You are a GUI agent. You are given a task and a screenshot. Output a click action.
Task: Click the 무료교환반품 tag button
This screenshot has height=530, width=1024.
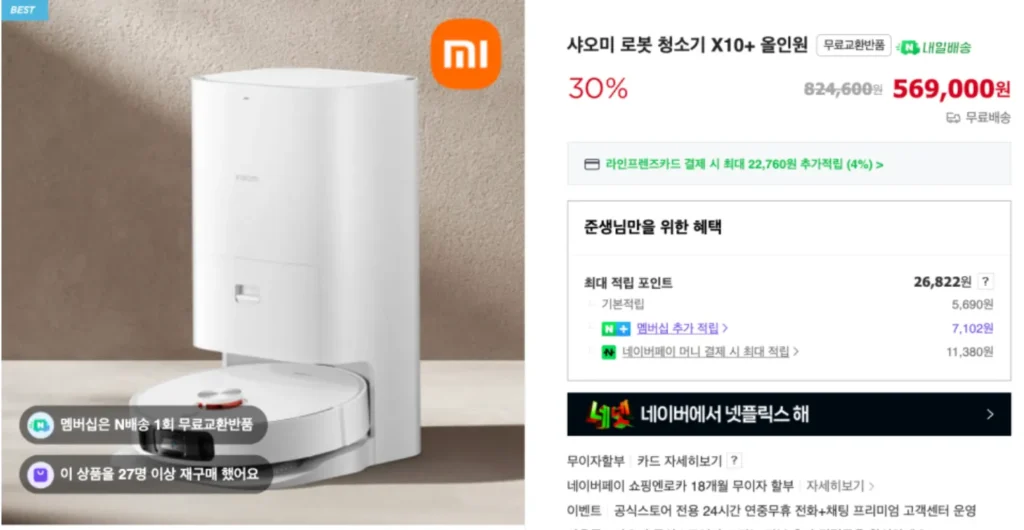point(854,46)
